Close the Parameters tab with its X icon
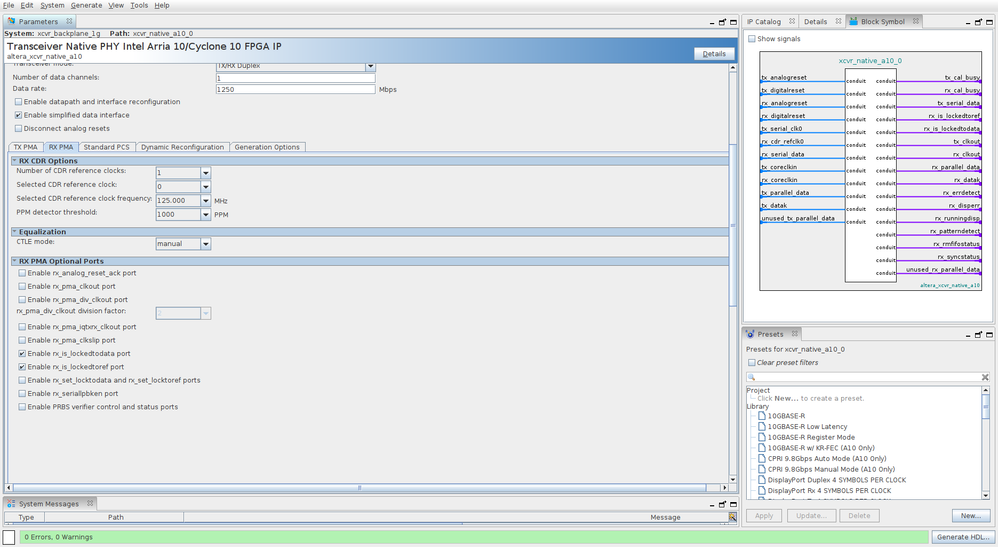The width and height of the screenshot is (998, 547). click(x=69, y=21)
